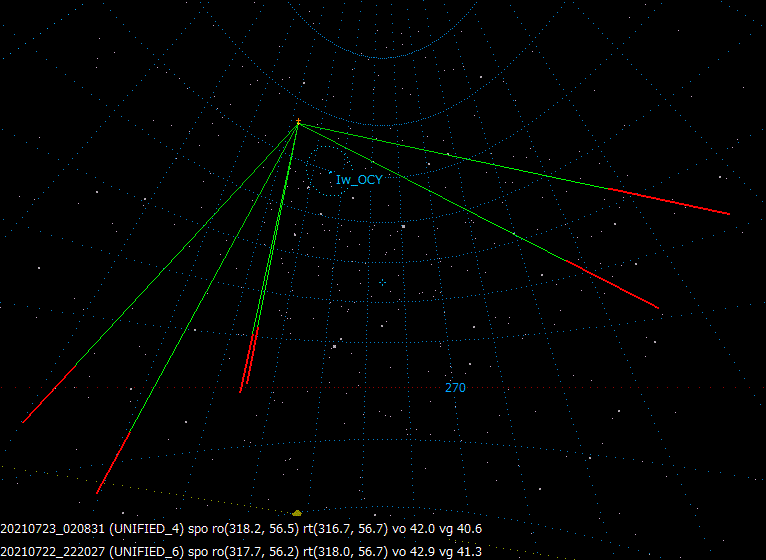Viewport: 766px width, 560px height.
Task: Click the Iw_OCY radiant label
Action: [x=359, y=180]
